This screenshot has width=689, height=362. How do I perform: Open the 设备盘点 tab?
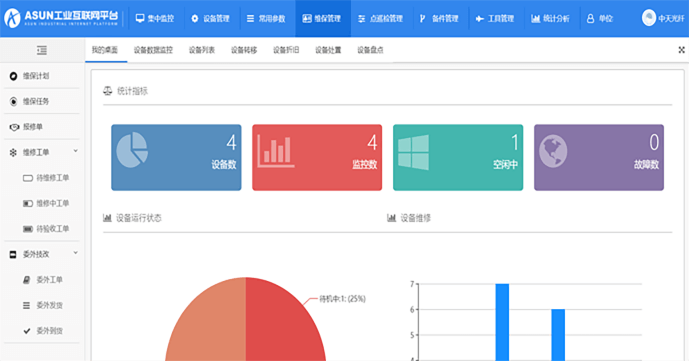(370, 50)
